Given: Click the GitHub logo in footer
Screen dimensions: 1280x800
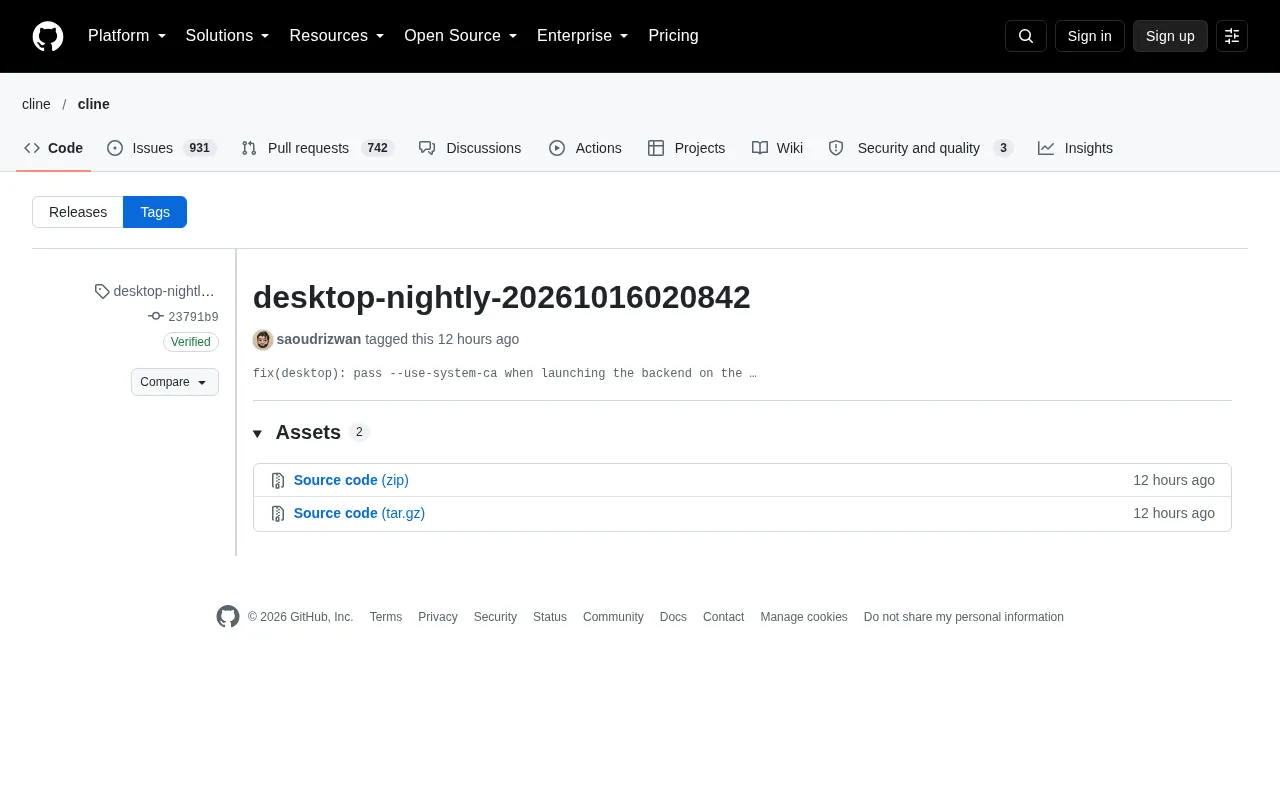Looking at the screenshot, I should pos(228,617).
